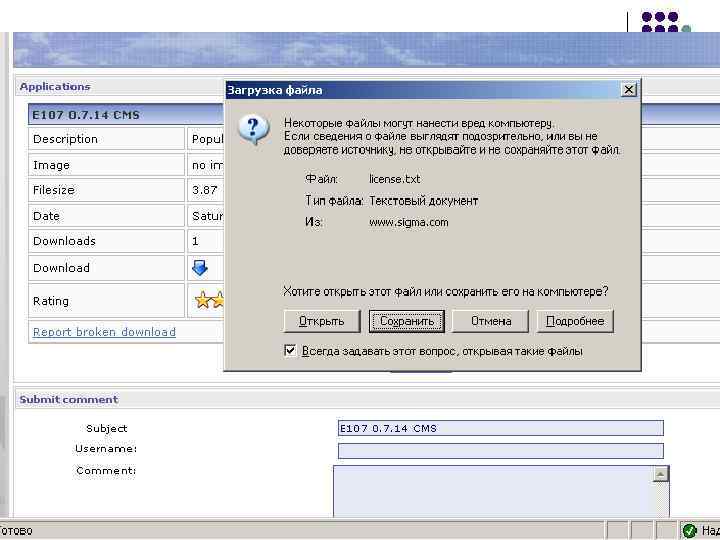Click the Date row label
Screen dimensions: 720x540
click(x=46, y=215)
